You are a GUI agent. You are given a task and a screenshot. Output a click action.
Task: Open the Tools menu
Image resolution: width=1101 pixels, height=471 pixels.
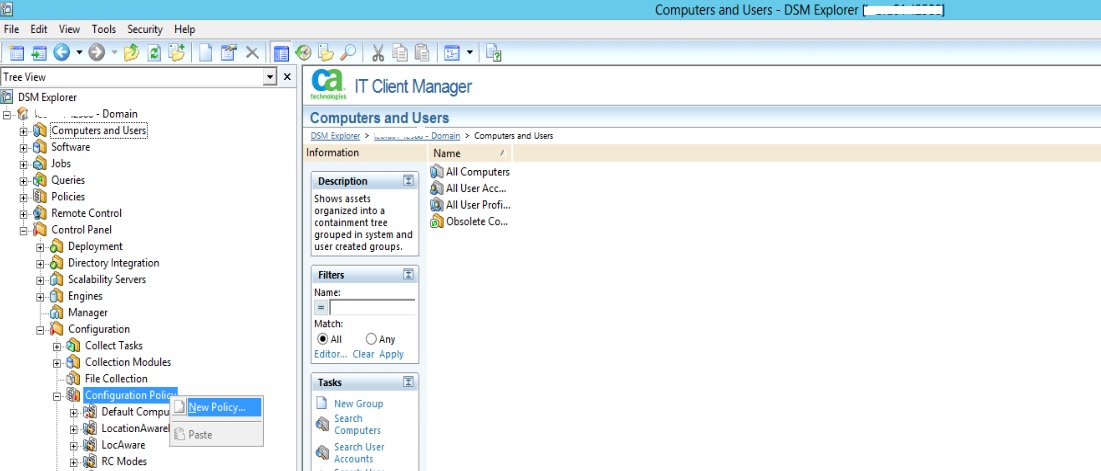(104, 29)
